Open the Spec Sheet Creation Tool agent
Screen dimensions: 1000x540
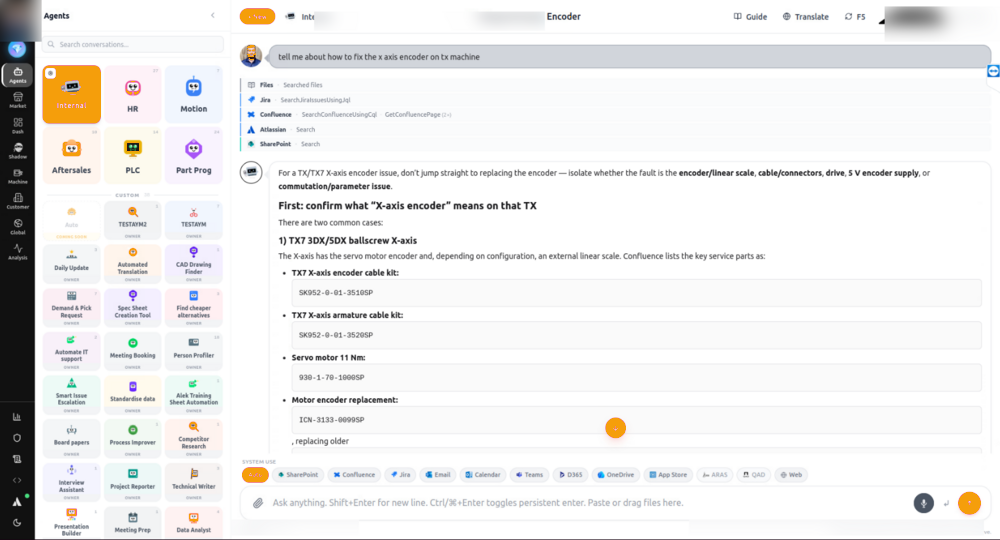pos(133,307)
